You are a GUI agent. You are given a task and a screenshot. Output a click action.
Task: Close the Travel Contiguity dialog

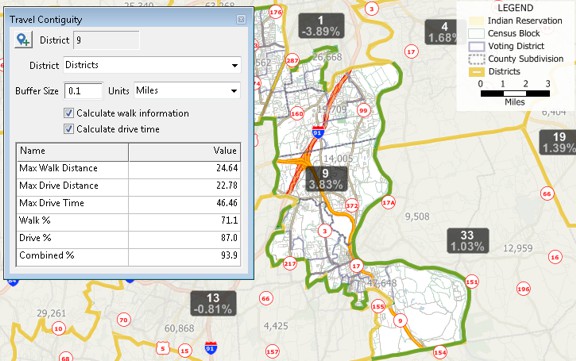pos(241,19)
